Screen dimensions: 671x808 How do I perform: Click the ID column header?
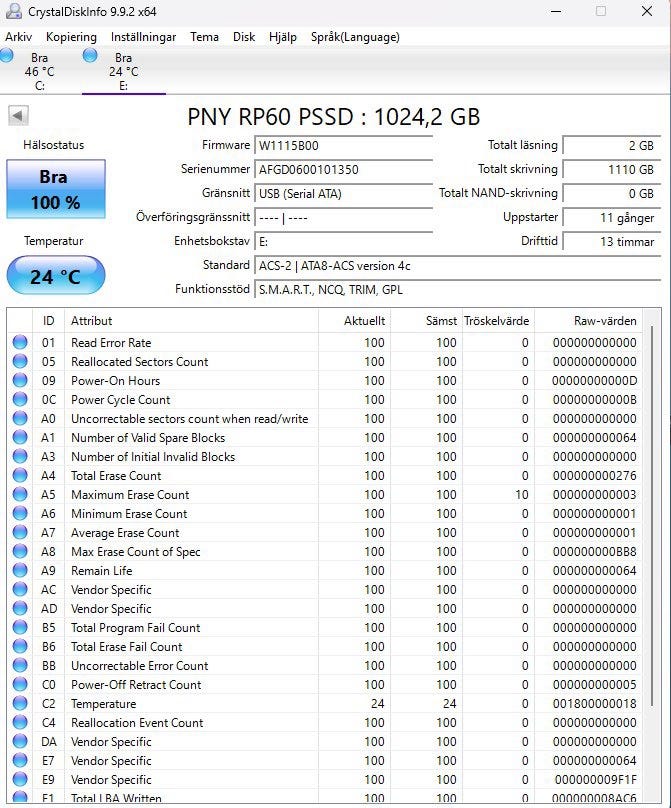click(x=48, y=321)
